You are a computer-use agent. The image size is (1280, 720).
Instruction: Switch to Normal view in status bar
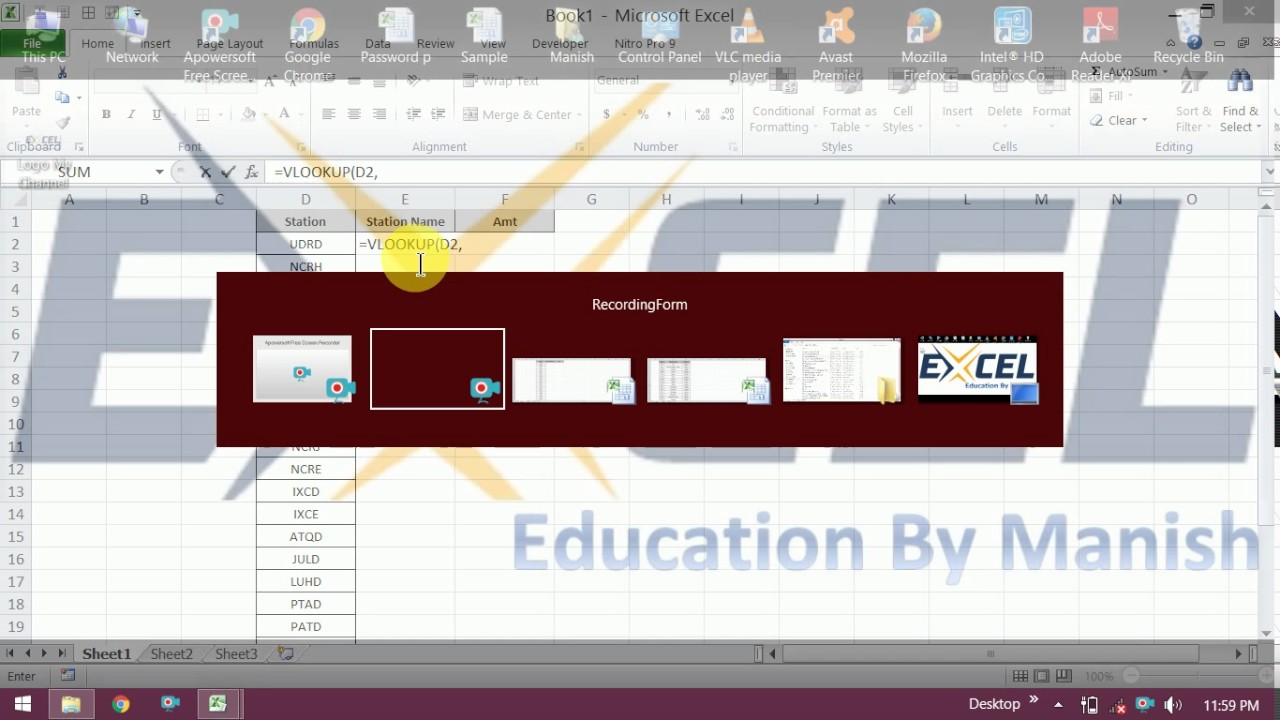1020,677
